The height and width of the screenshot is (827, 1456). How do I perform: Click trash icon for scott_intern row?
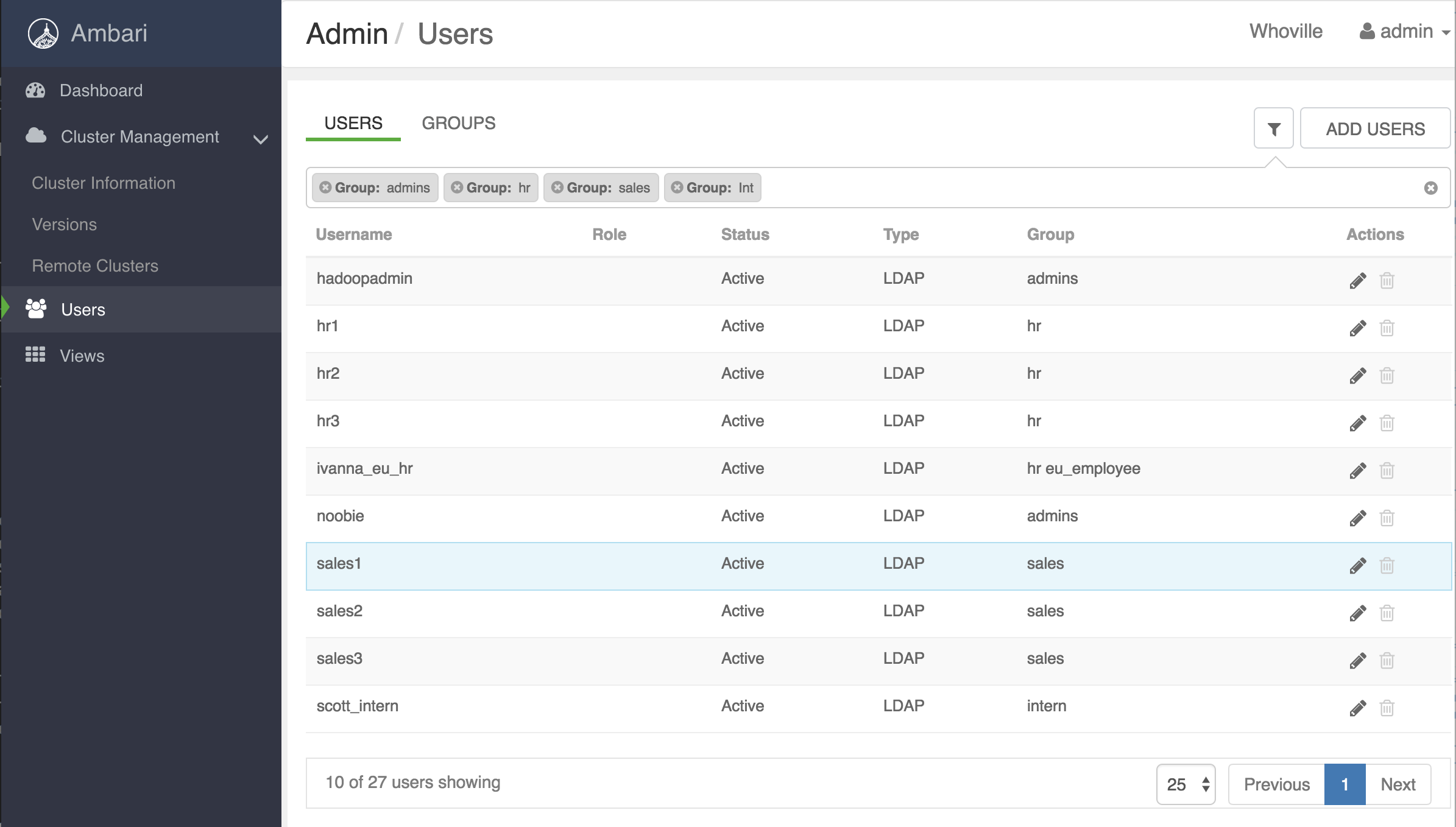1387,708
